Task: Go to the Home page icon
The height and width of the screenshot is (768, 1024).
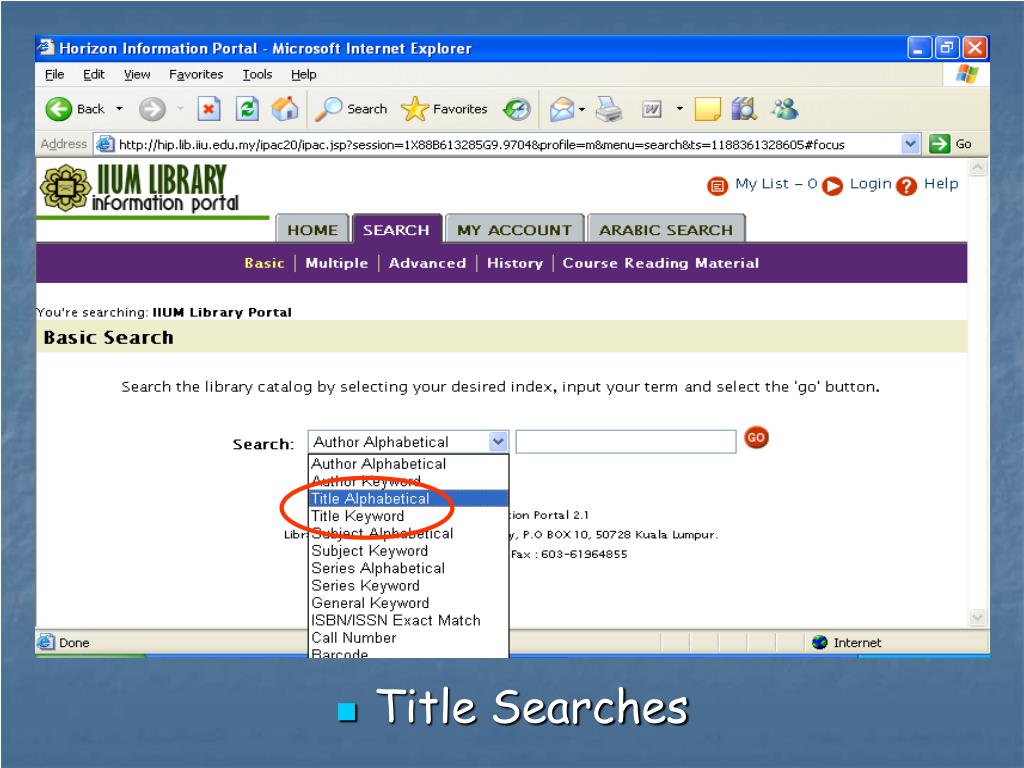Action: [285, 109]
